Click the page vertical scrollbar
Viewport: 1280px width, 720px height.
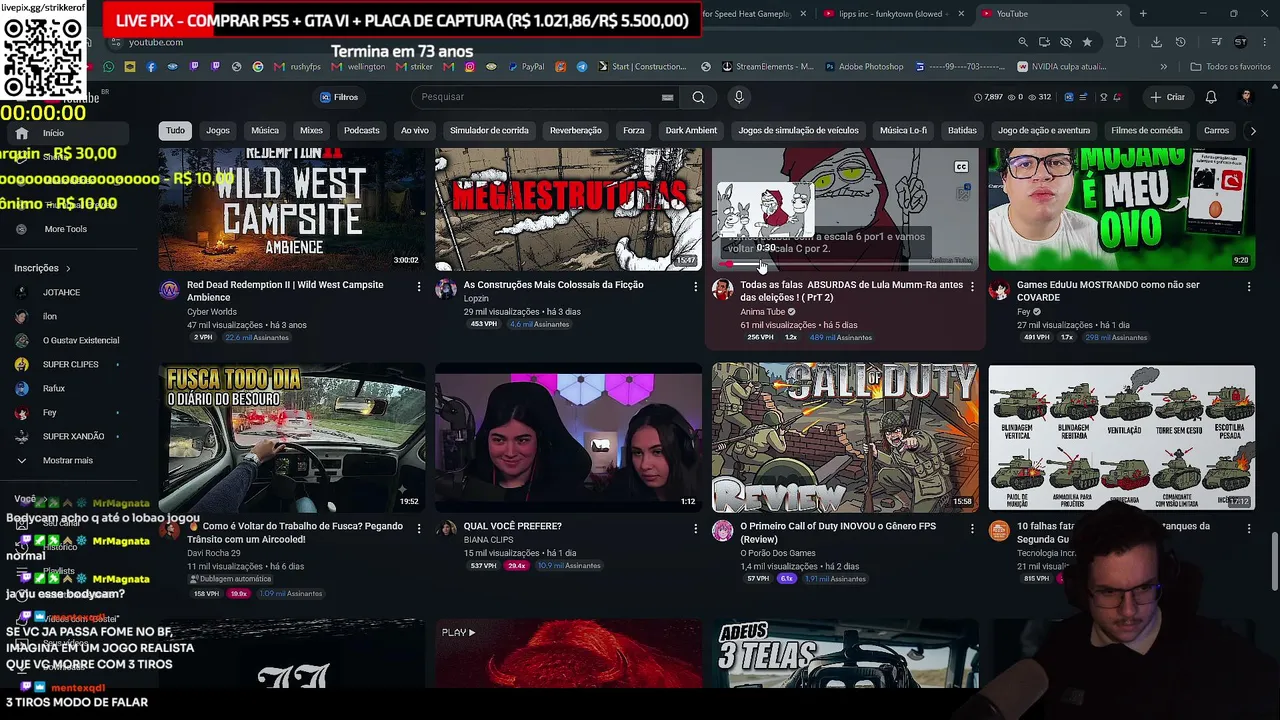tap(1275, 560)
